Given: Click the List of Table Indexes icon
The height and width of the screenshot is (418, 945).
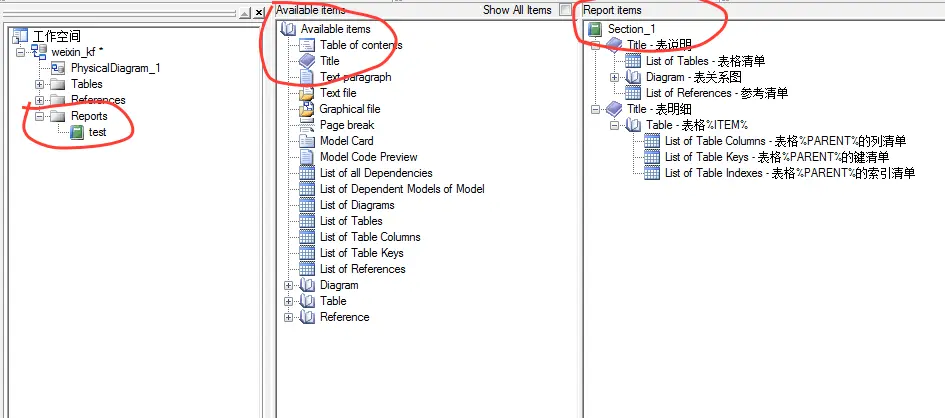Looking at the screenshot, I should pyautogui.click(x=652, y=173).
